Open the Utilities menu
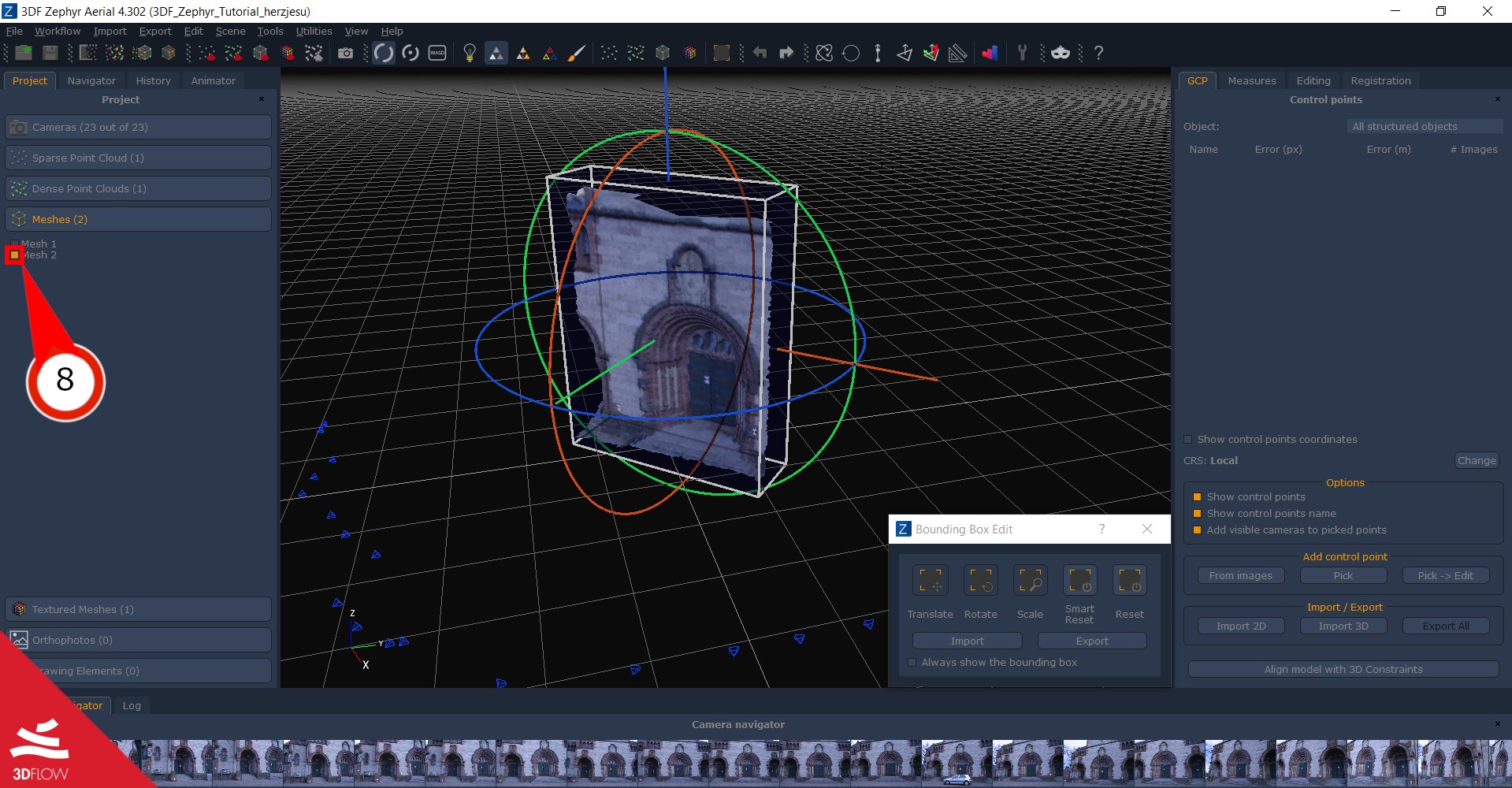This screenshot has height=788, width=1512. [314, 31]
